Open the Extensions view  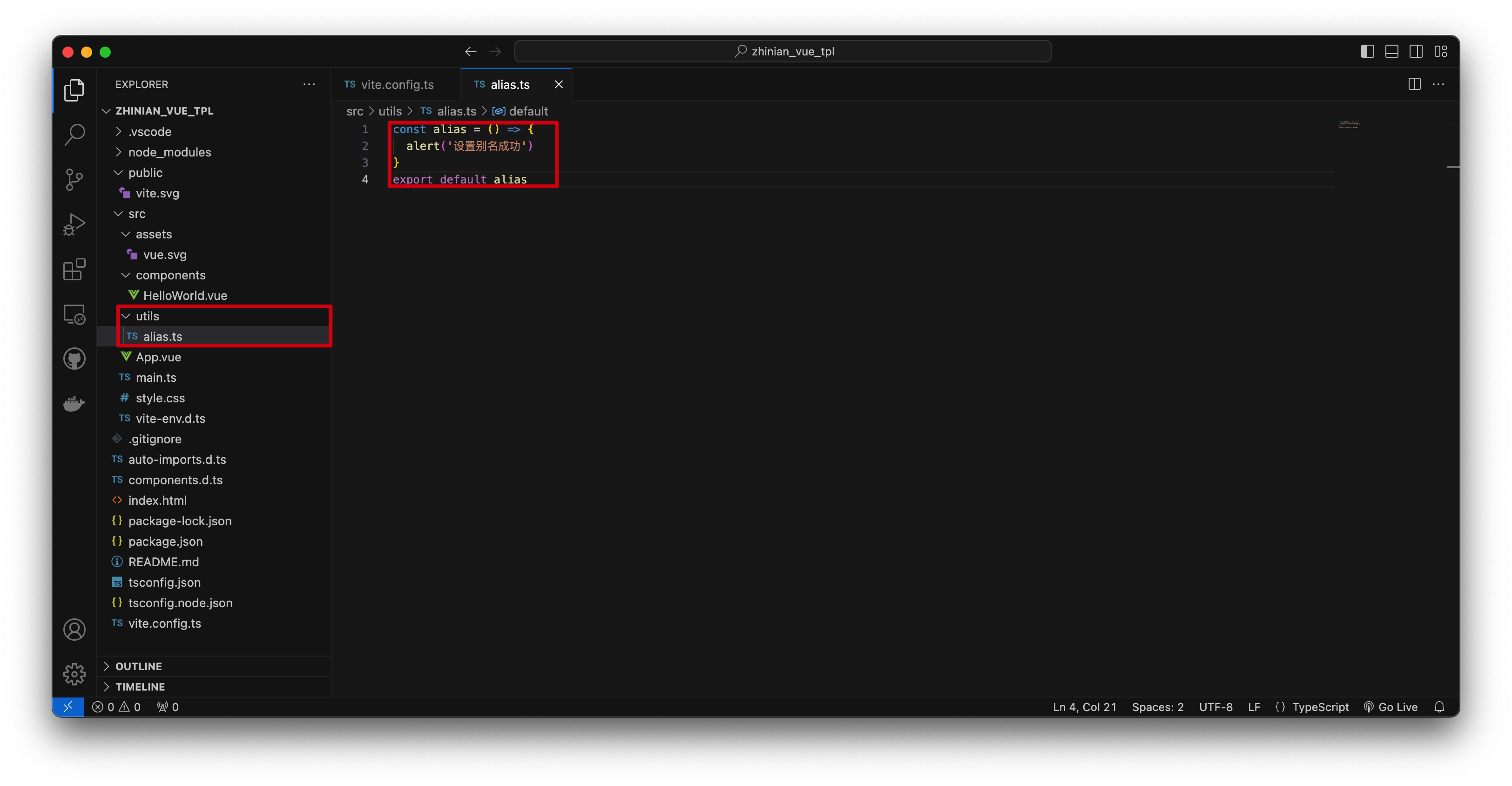tap(74, 270)
